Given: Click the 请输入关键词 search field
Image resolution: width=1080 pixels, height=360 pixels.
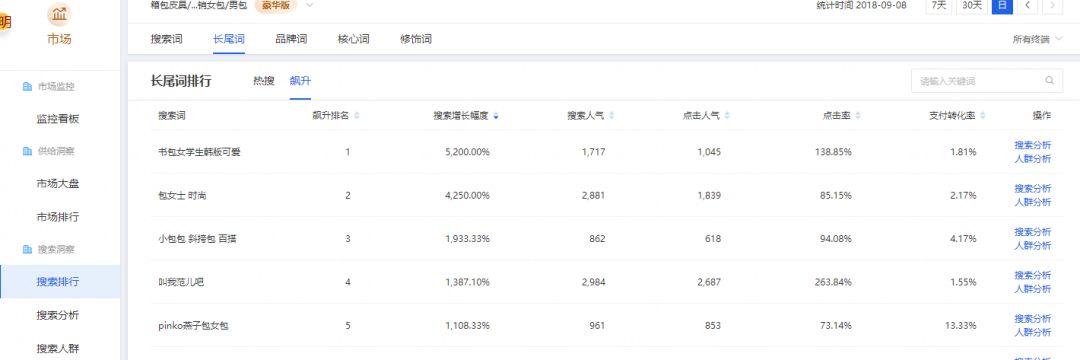Looking at the screenshot, I should point(986,81).
